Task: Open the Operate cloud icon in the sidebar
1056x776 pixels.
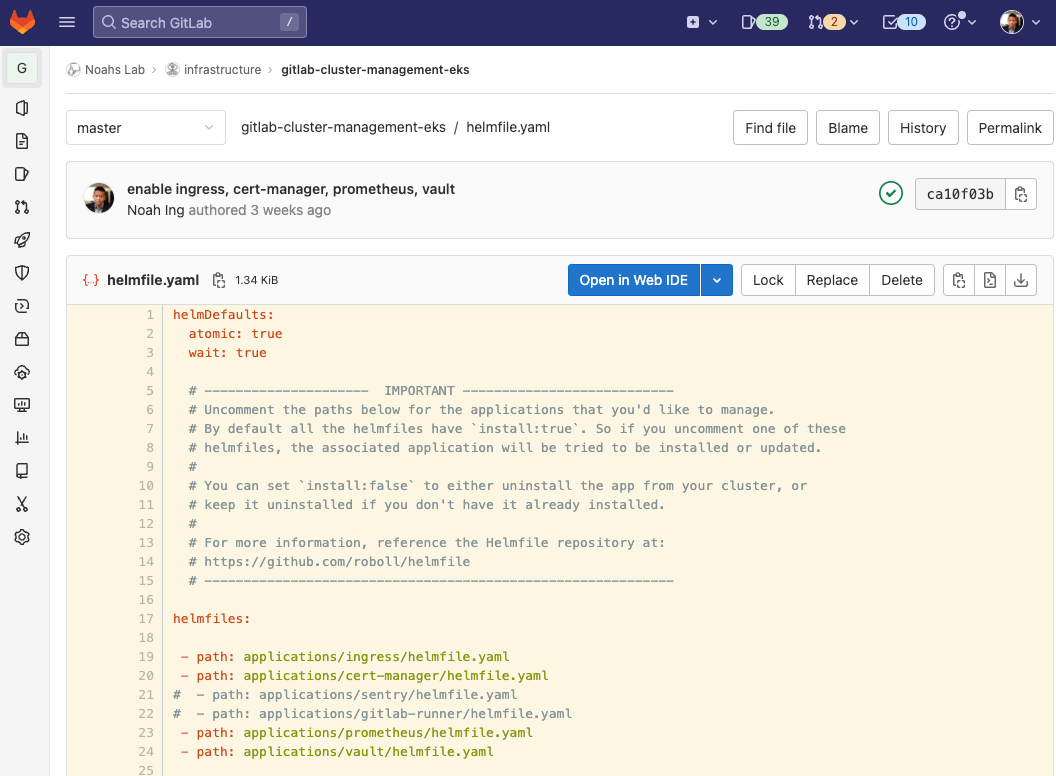Action: click(x=22, y=372)
